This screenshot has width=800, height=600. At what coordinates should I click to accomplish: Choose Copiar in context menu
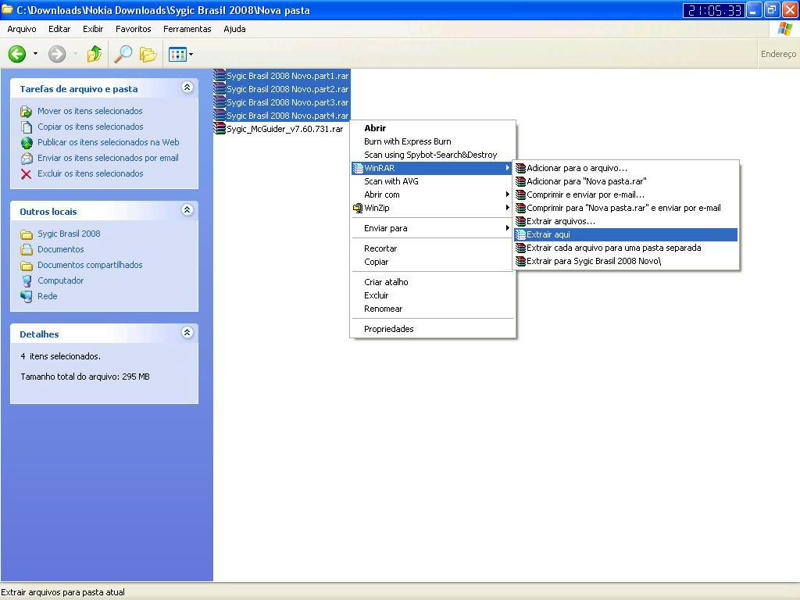pyautogui.click(x=433, y=262)
